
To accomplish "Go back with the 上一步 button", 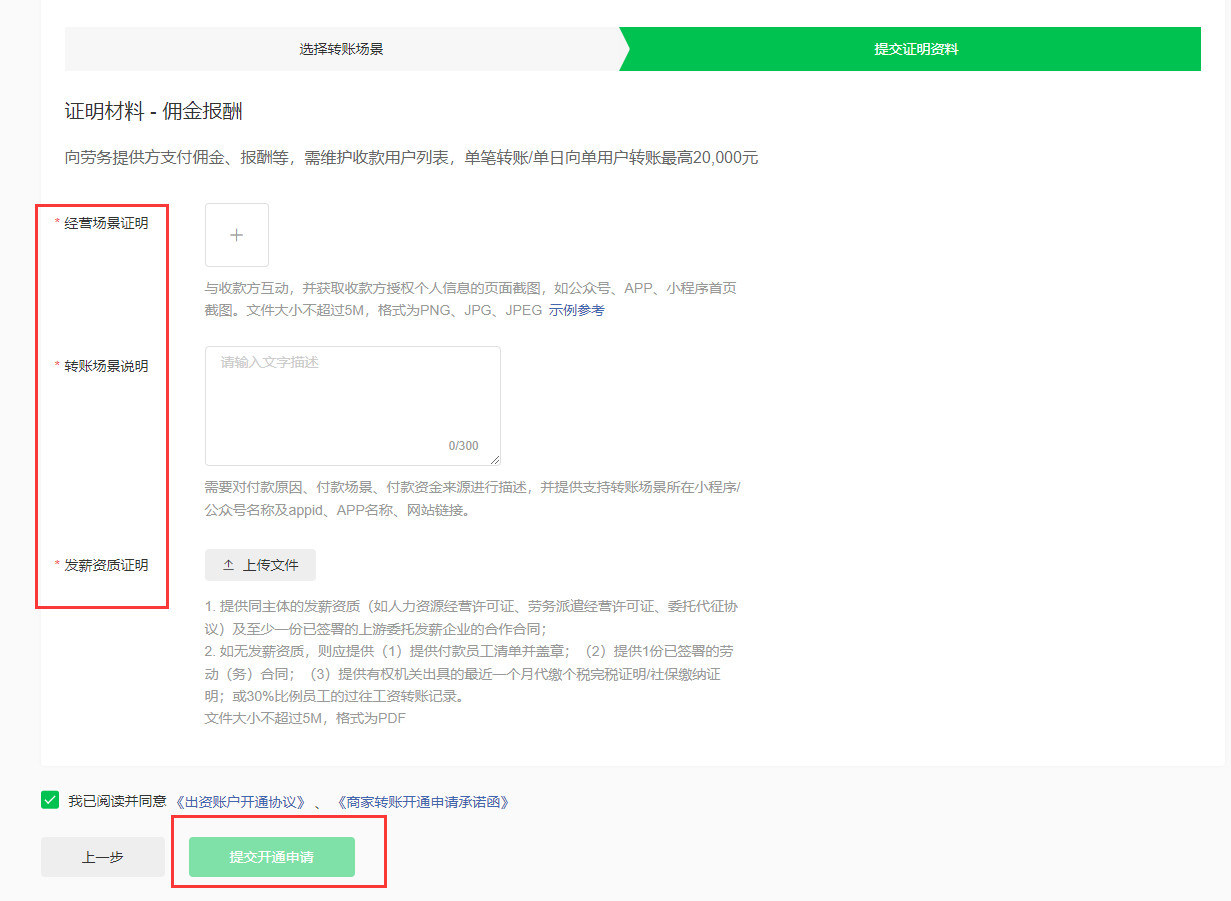I will 103,857.
